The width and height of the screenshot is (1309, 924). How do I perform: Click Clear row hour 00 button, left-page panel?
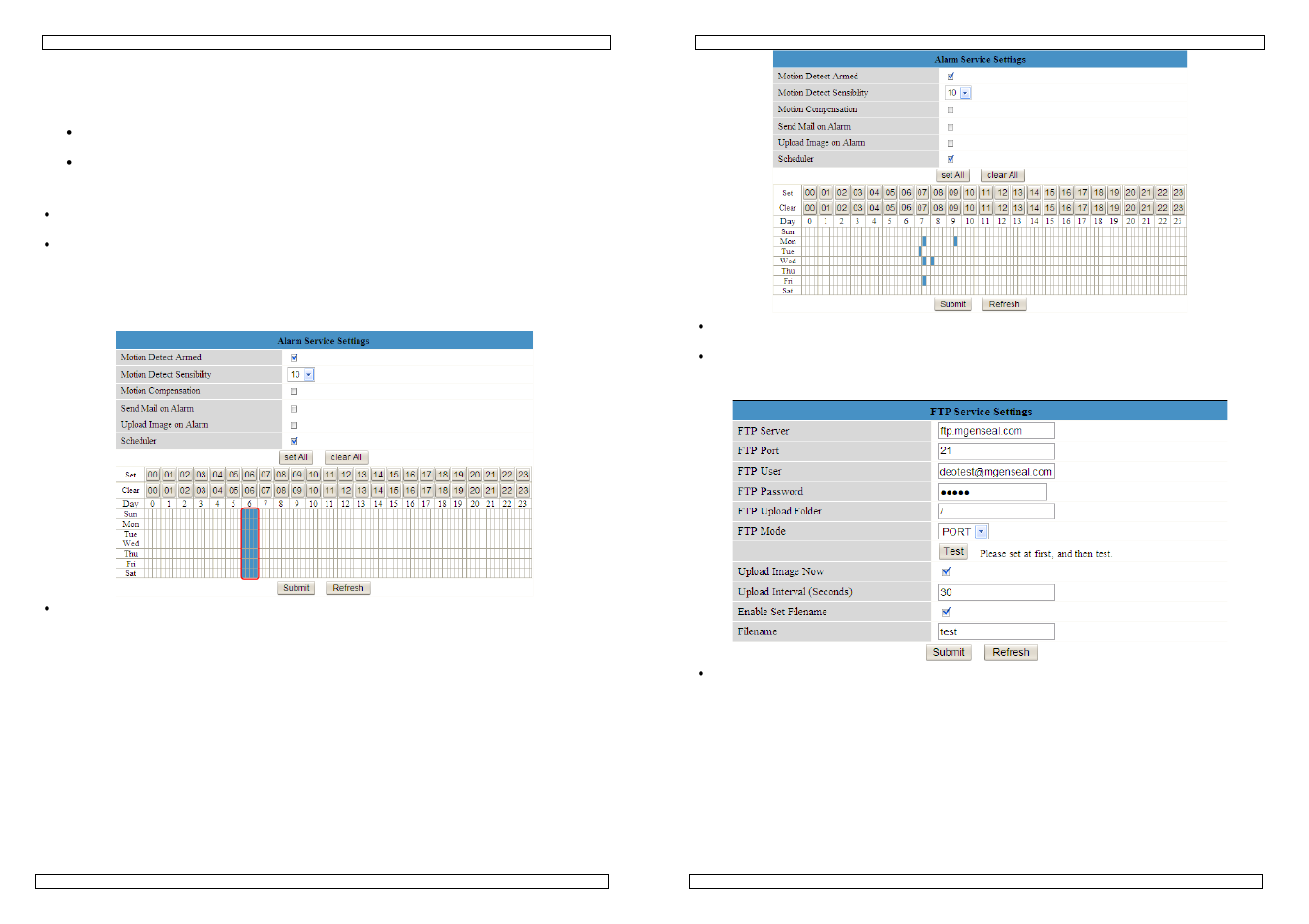click(153, 490)
